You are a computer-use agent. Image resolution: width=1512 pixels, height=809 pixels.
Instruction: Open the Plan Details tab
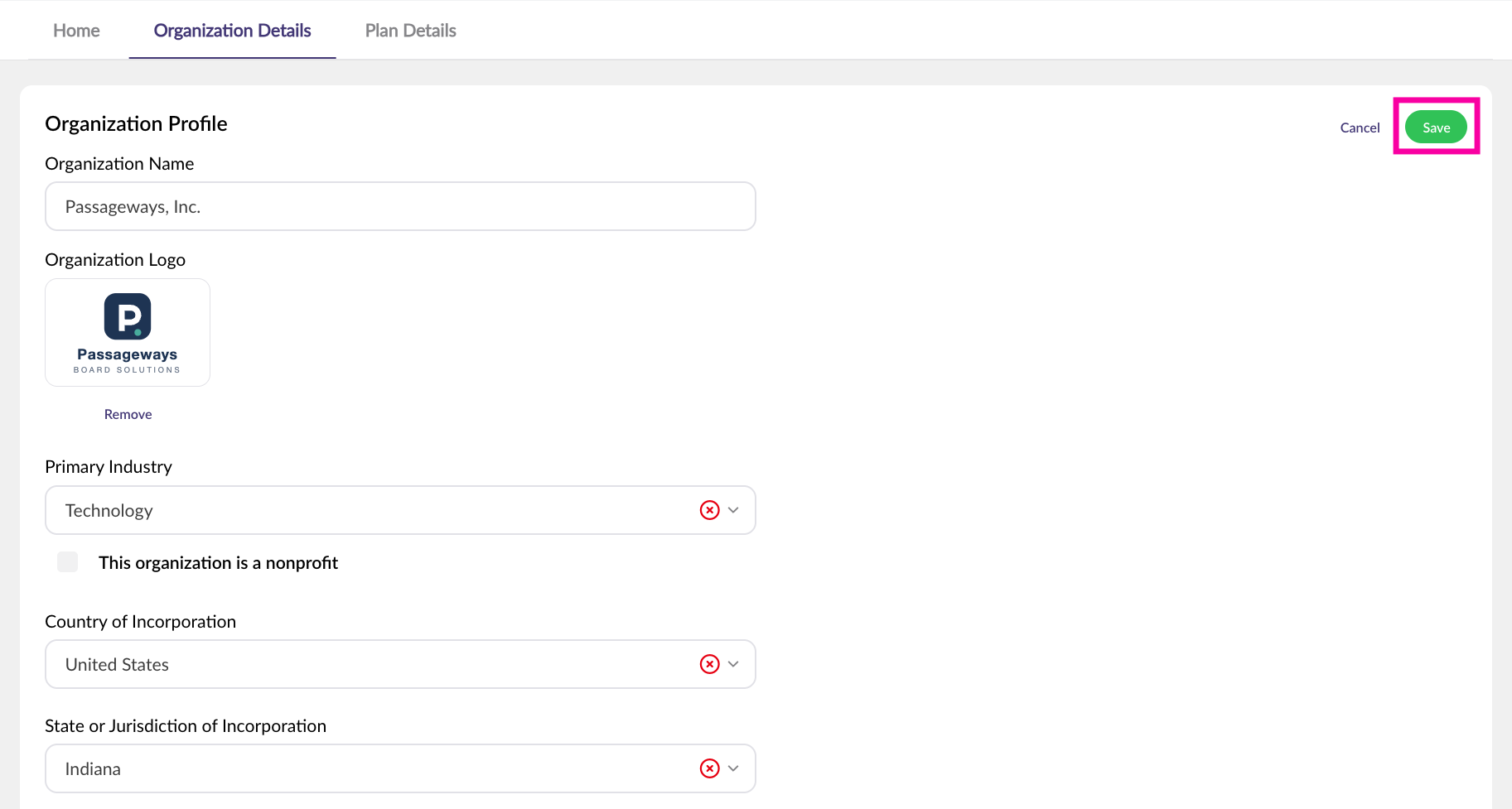point(411,31)
